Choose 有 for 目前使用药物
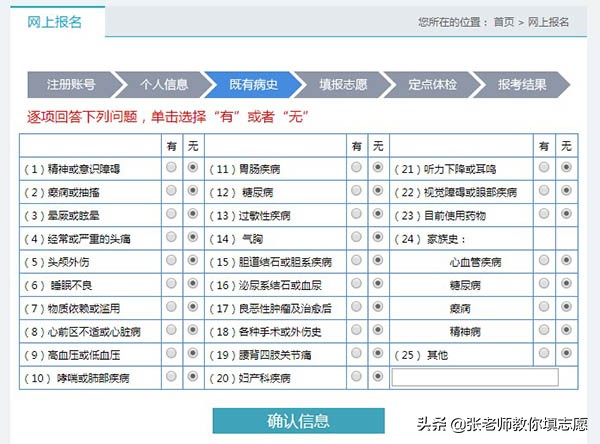600x444 pixels. (x=544, y=214)
